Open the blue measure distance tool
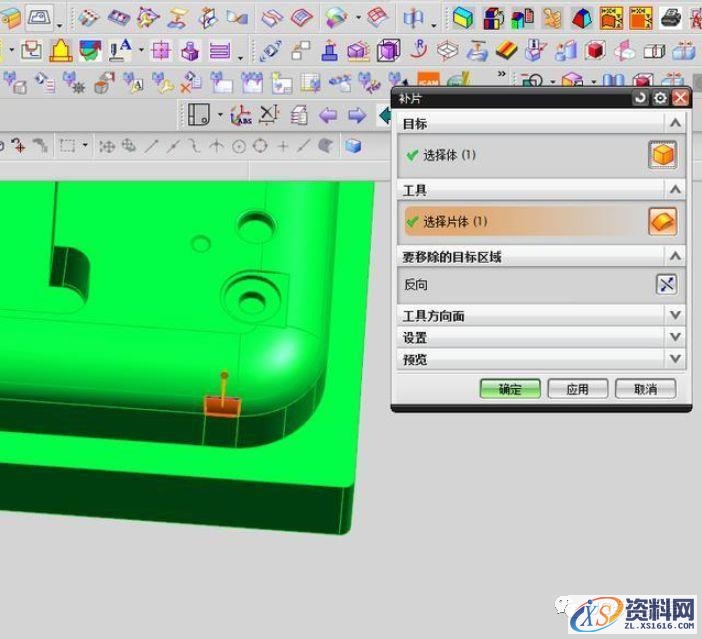702x639 pixels. (x=271, y=51)
